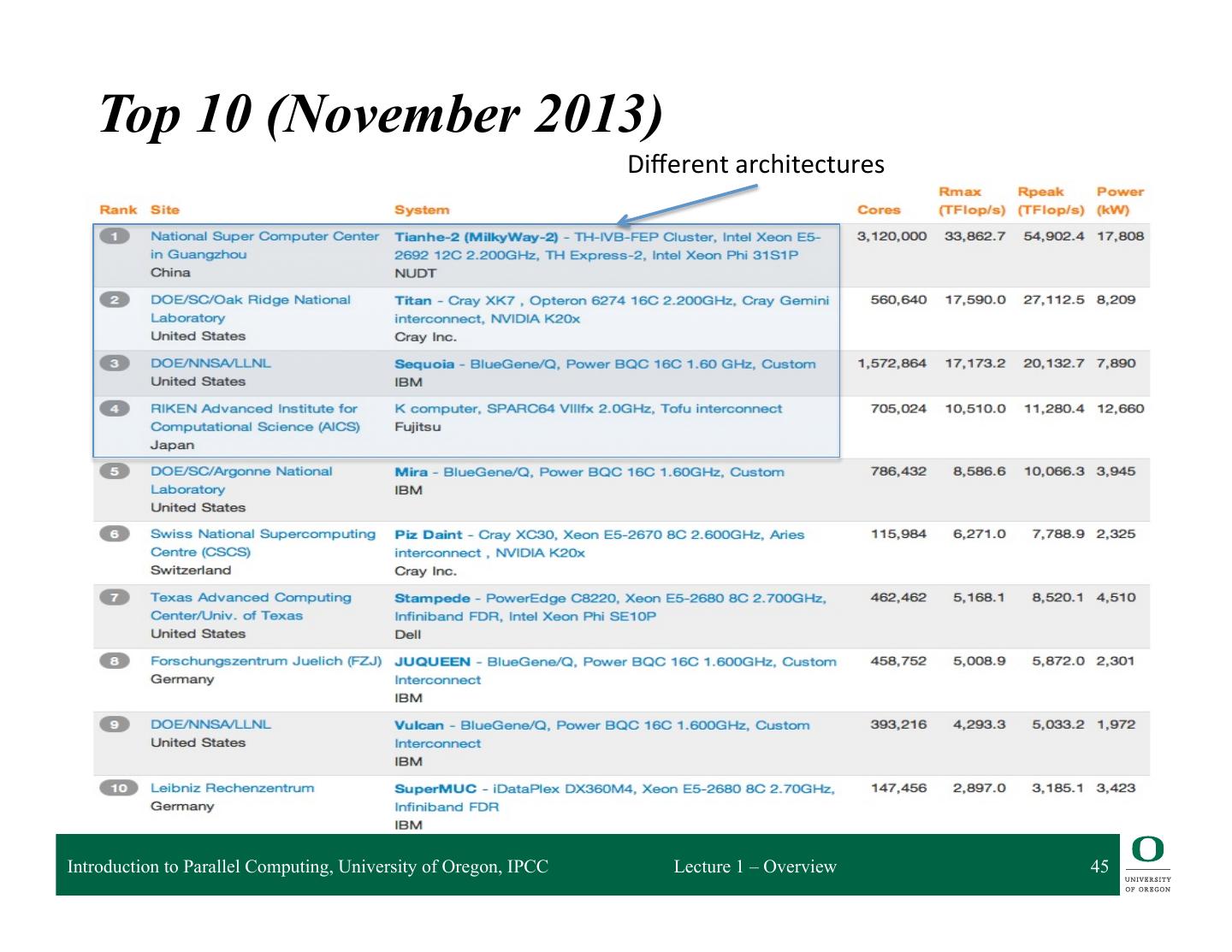Screen dimensions: 1232x952
Task: Open DOE/SC/Oak Ridge National Laboratory link
Action: click(251, 309)
